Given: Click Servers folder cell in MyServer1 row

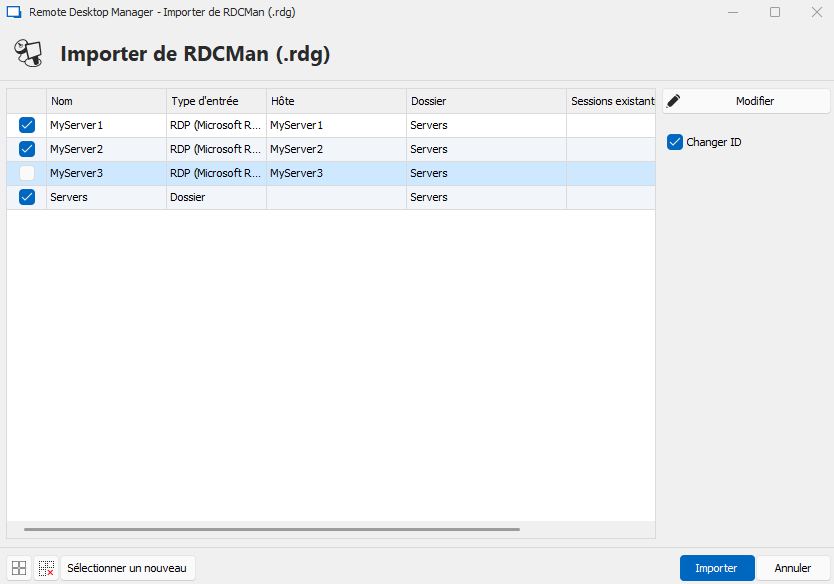Looking at the screenshot, I should pyautogui.click(x=486, y=125).
